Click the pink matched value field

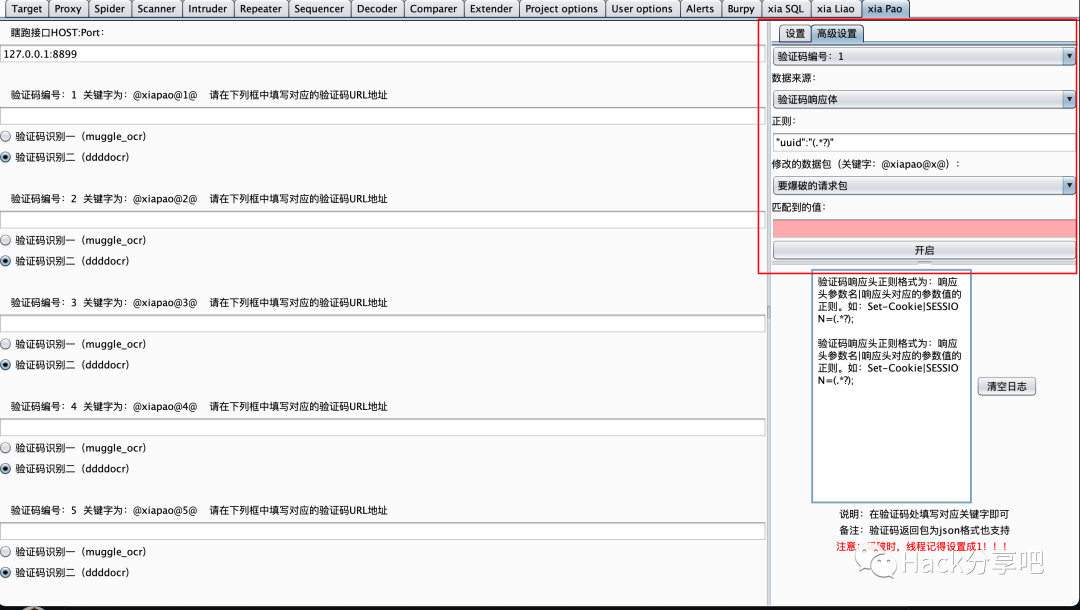coord(924,229)
